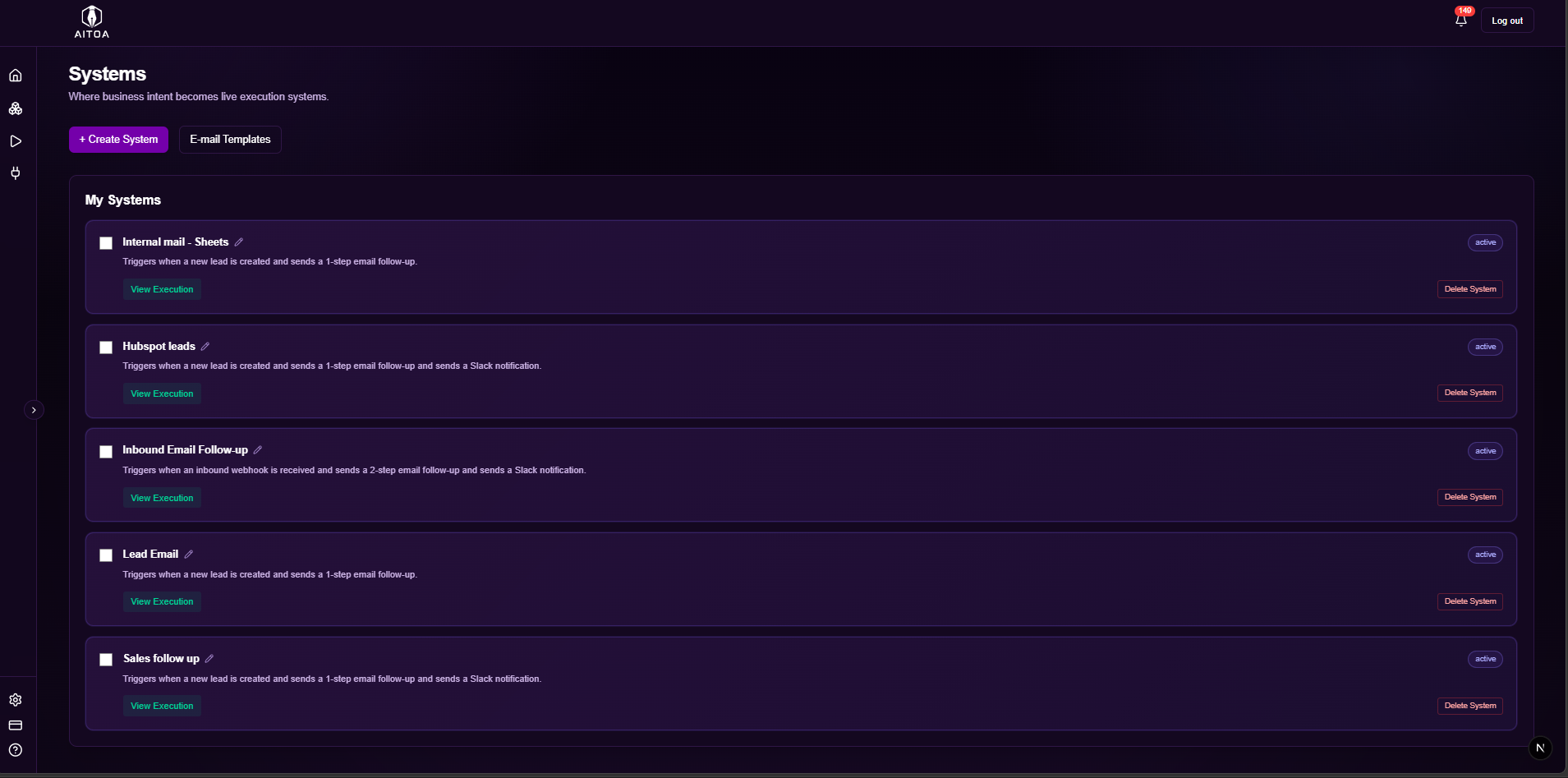Viewport: 1568px width, 778px height.
Task: Edit the Hubspot leads name pencil icon
Action: (x=205, y=347)
